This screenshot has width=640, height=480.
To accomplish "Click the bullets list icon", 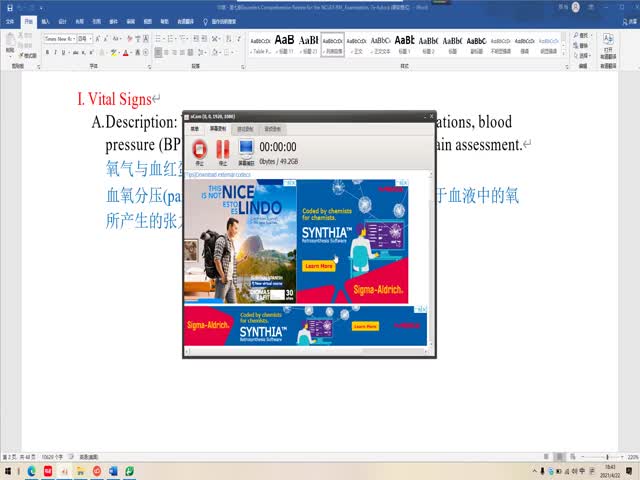I will tap(158, 39).
